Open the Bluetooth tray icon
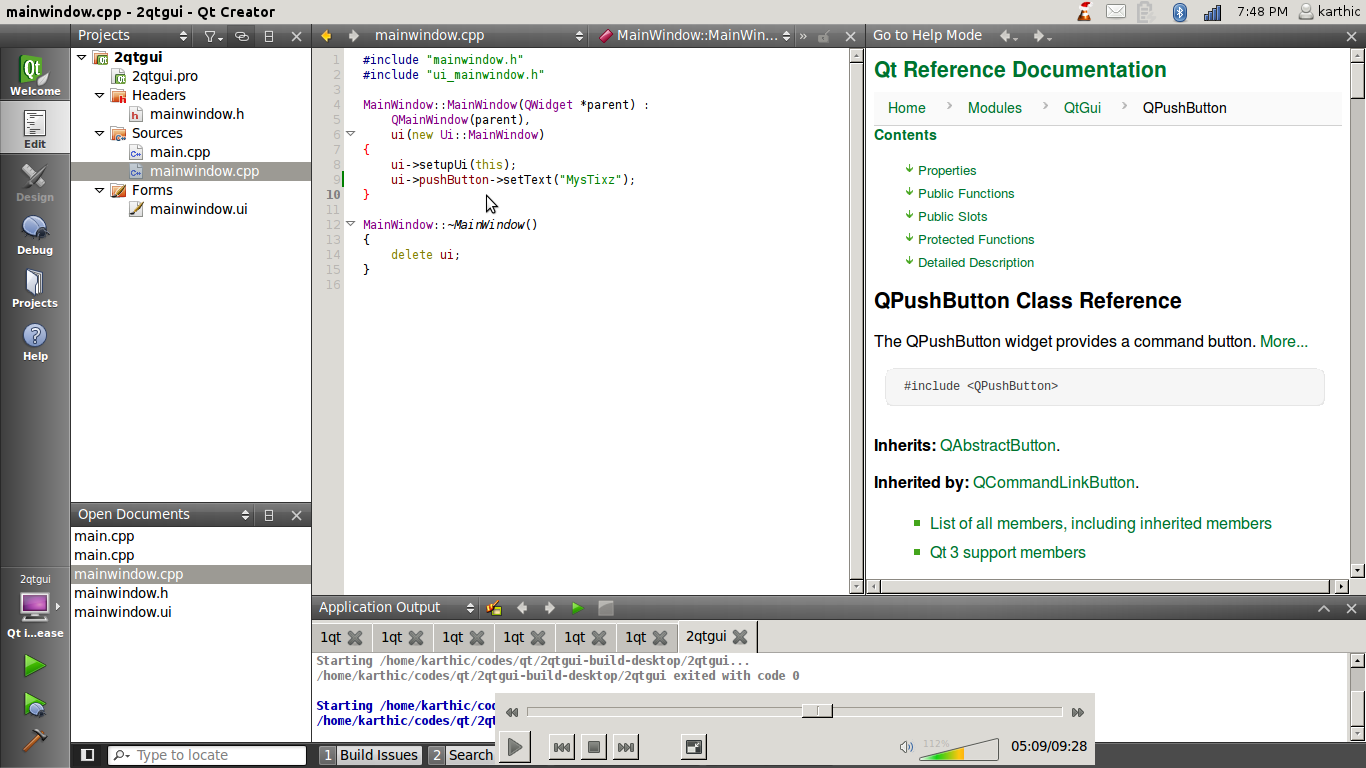1366x768 pixels. 1179,12
